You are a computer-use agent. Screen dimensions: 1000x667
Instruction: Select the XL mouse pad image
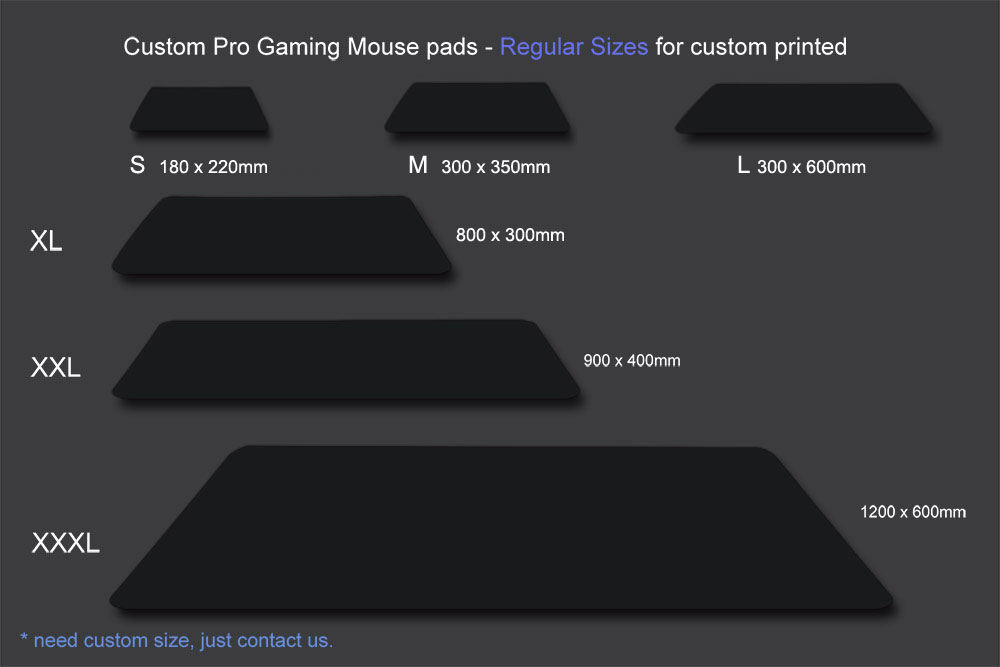point(282,236)
